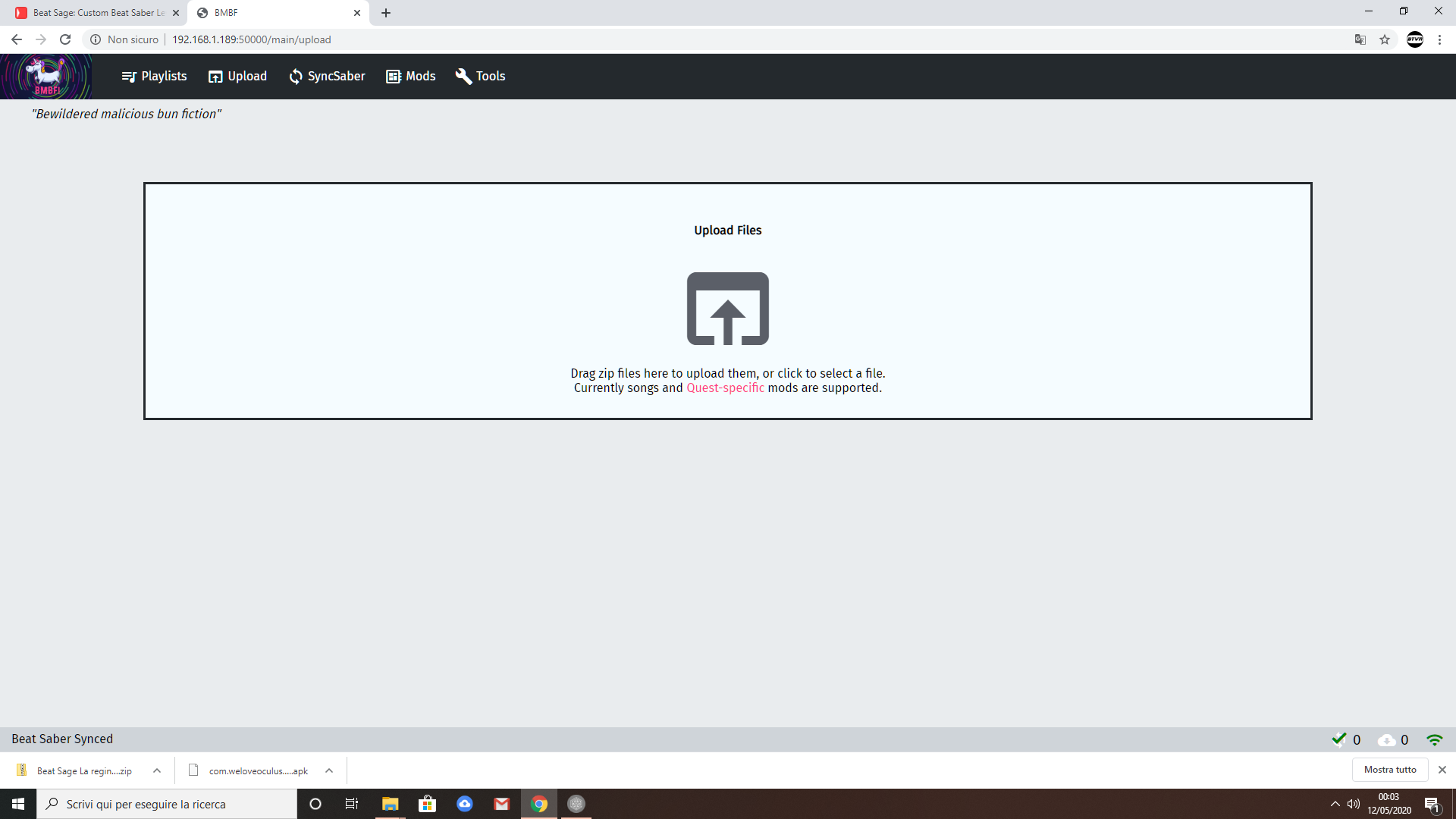Switch to the BMBF browser tab
The width and height of the screenshot is (1456, 819).
pos(278,13)
